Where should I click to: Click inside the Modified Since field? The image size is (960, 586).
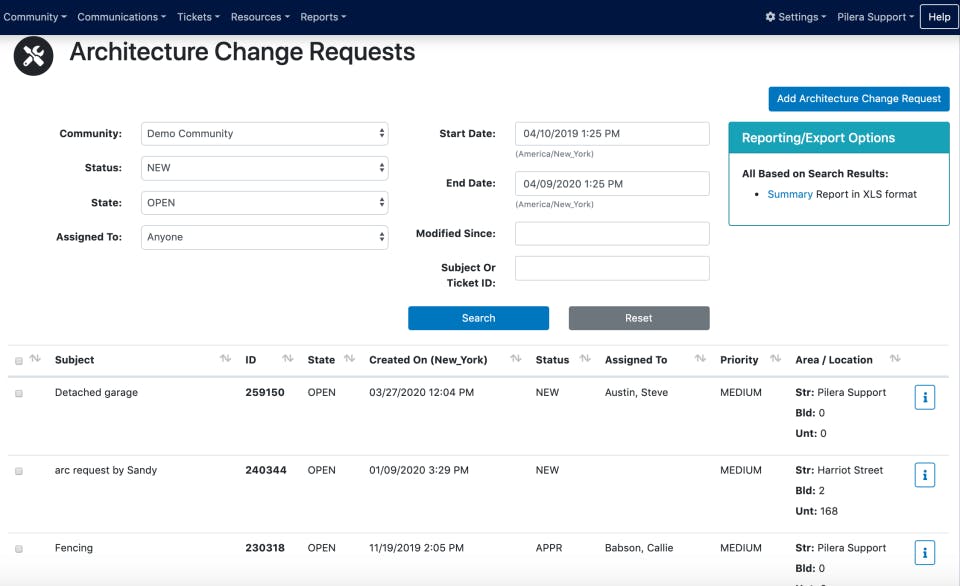click(611, 233)
